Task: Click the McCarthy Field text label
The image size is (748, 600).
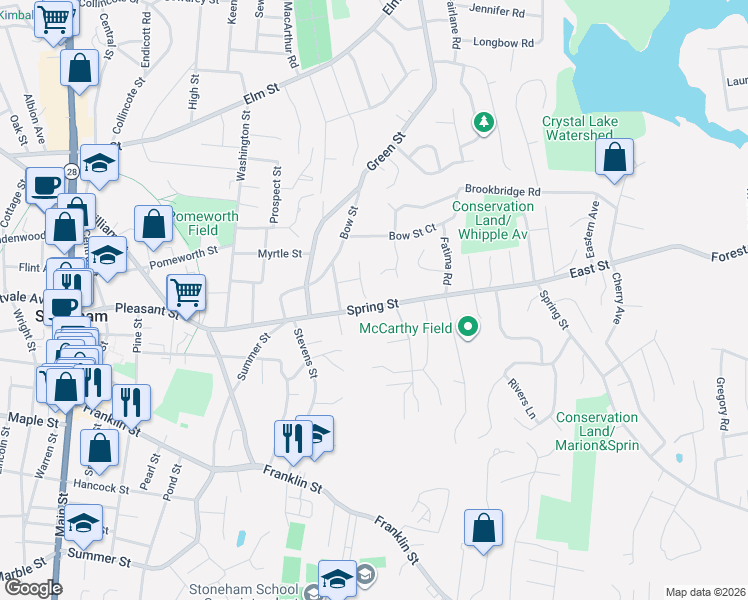Action: click(405, 328)
